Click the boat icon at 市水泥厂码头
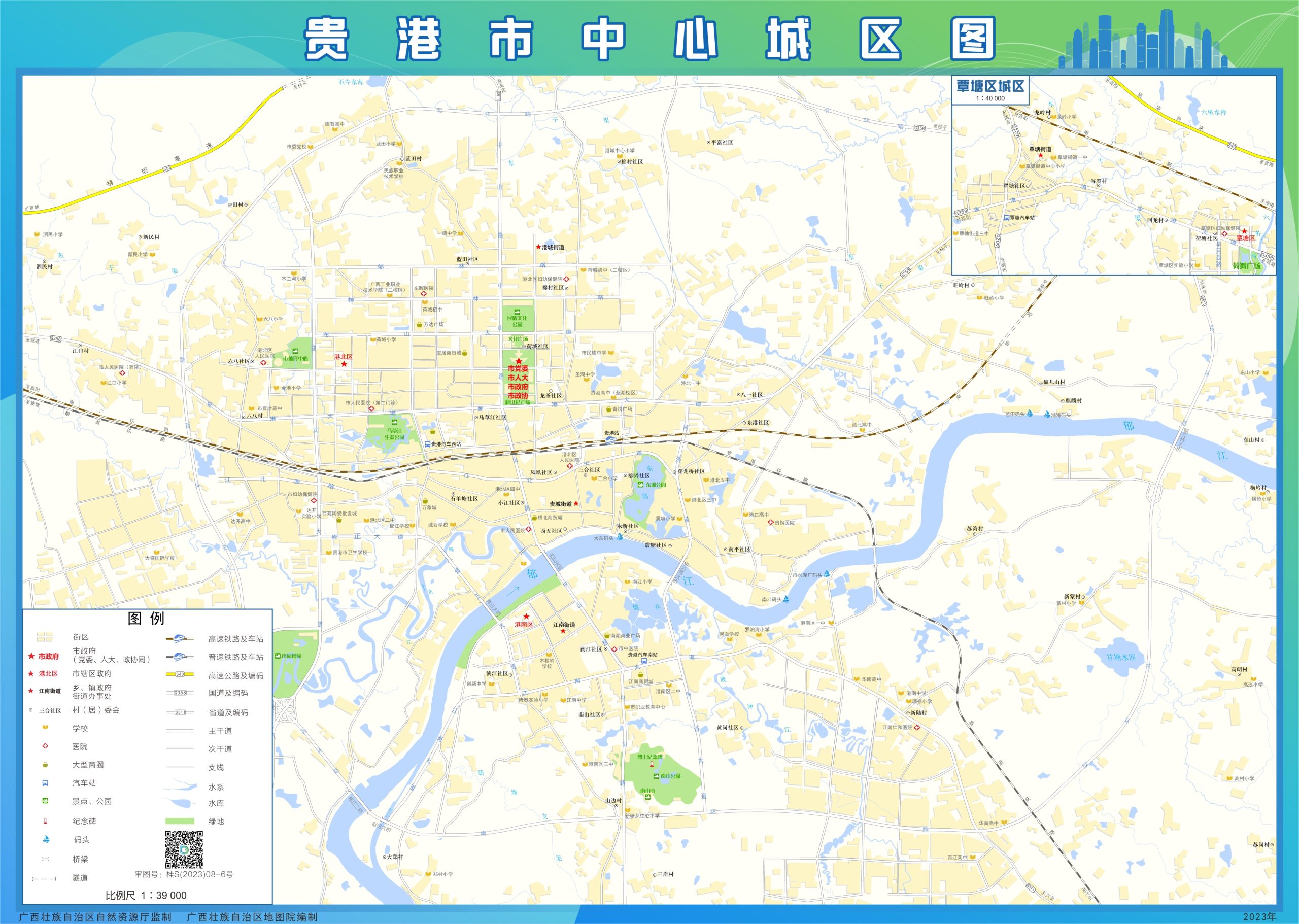The height and width of the screenshot is (924, 1299). pyautogui.click(x=826, y=575)
